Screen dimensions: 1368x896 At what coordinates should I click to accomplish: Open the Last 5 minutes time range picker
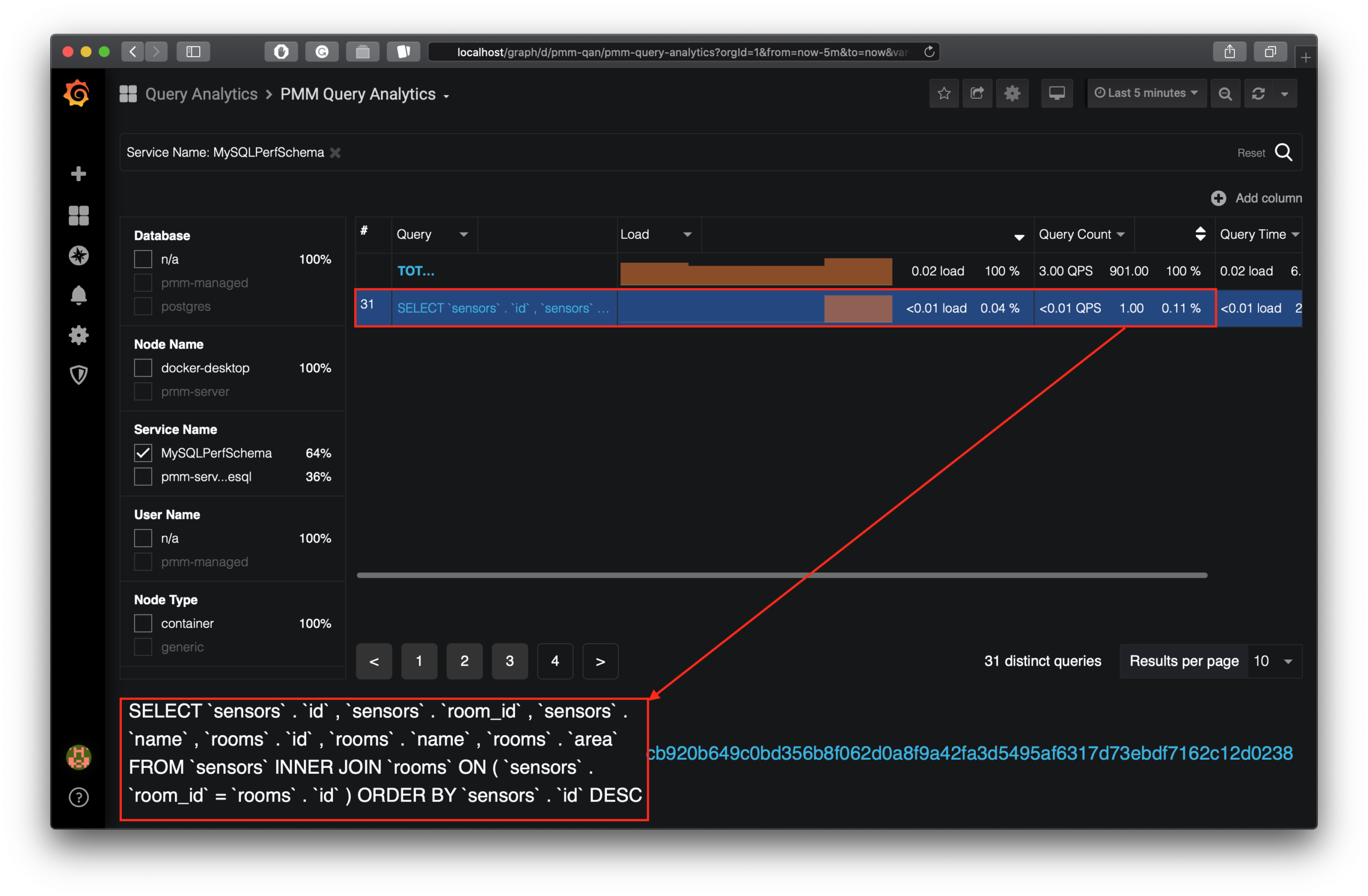coord(1146,92)
